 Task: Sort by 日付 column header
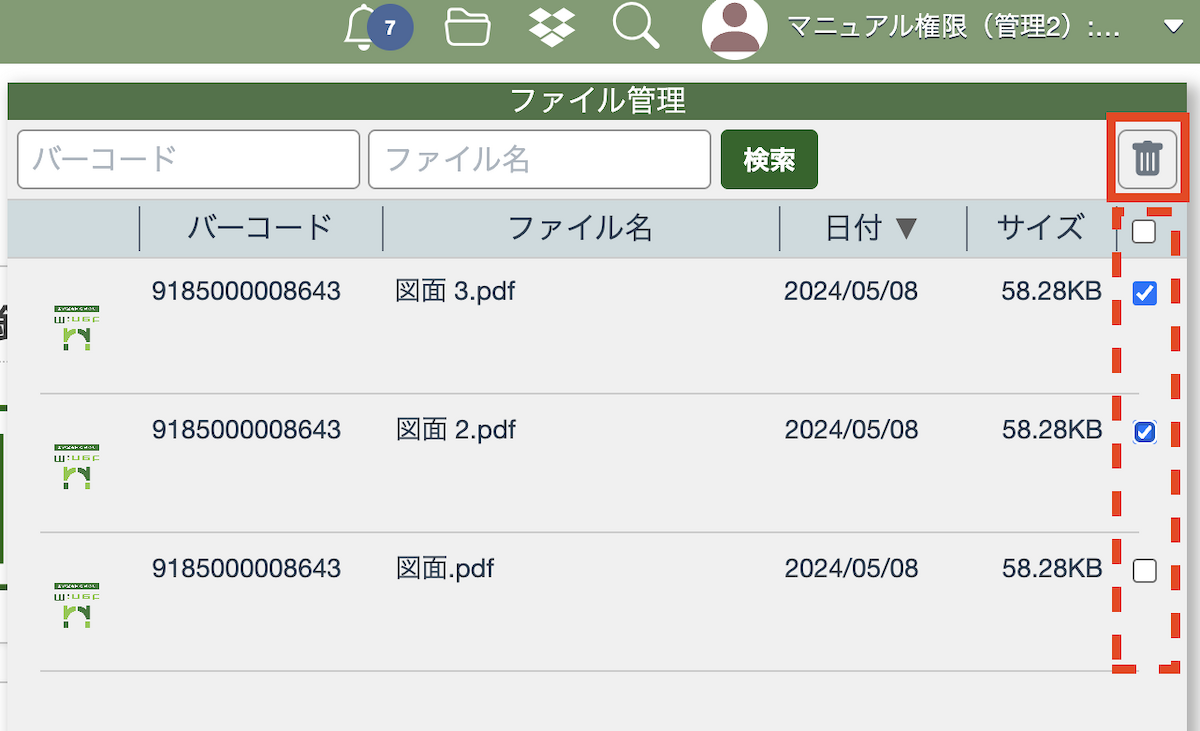click(x=871, y=228)
